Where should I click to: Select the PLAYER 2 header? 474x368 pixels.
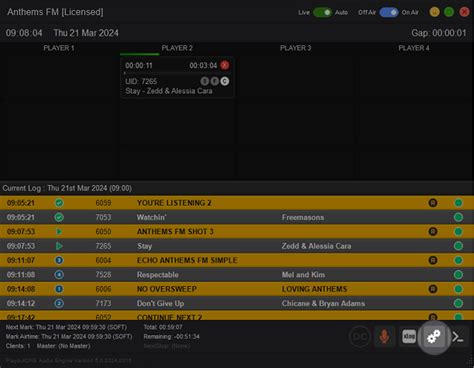(x=177, y=48)
